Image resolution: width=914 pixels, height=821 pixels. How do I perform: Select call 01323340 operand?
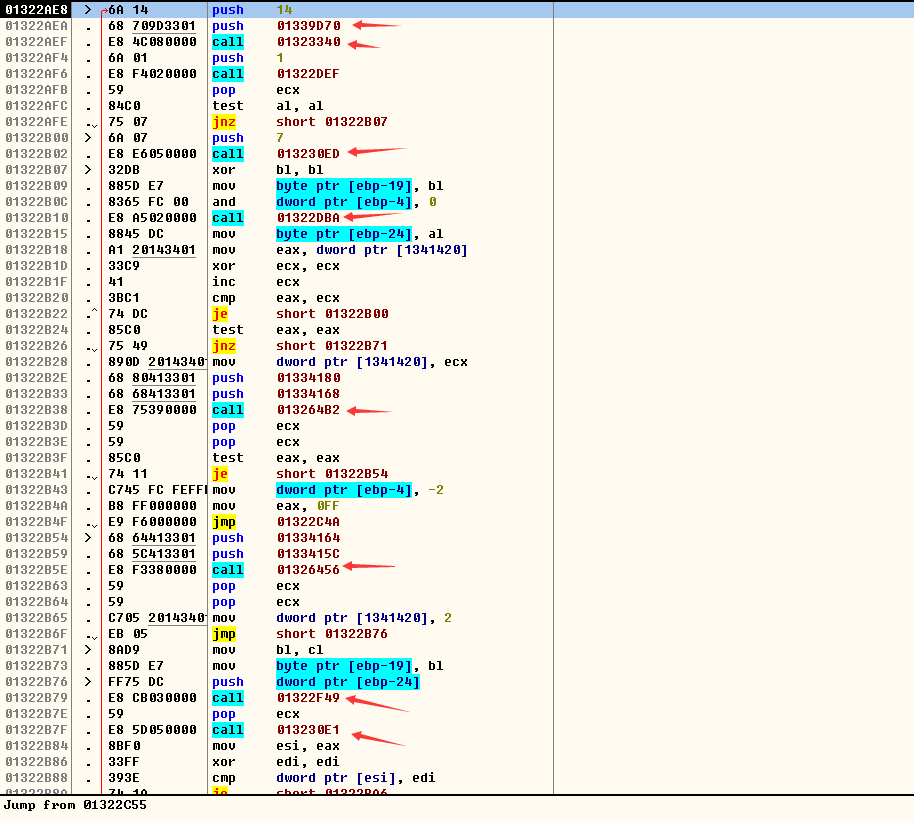[x=308, y=42]
